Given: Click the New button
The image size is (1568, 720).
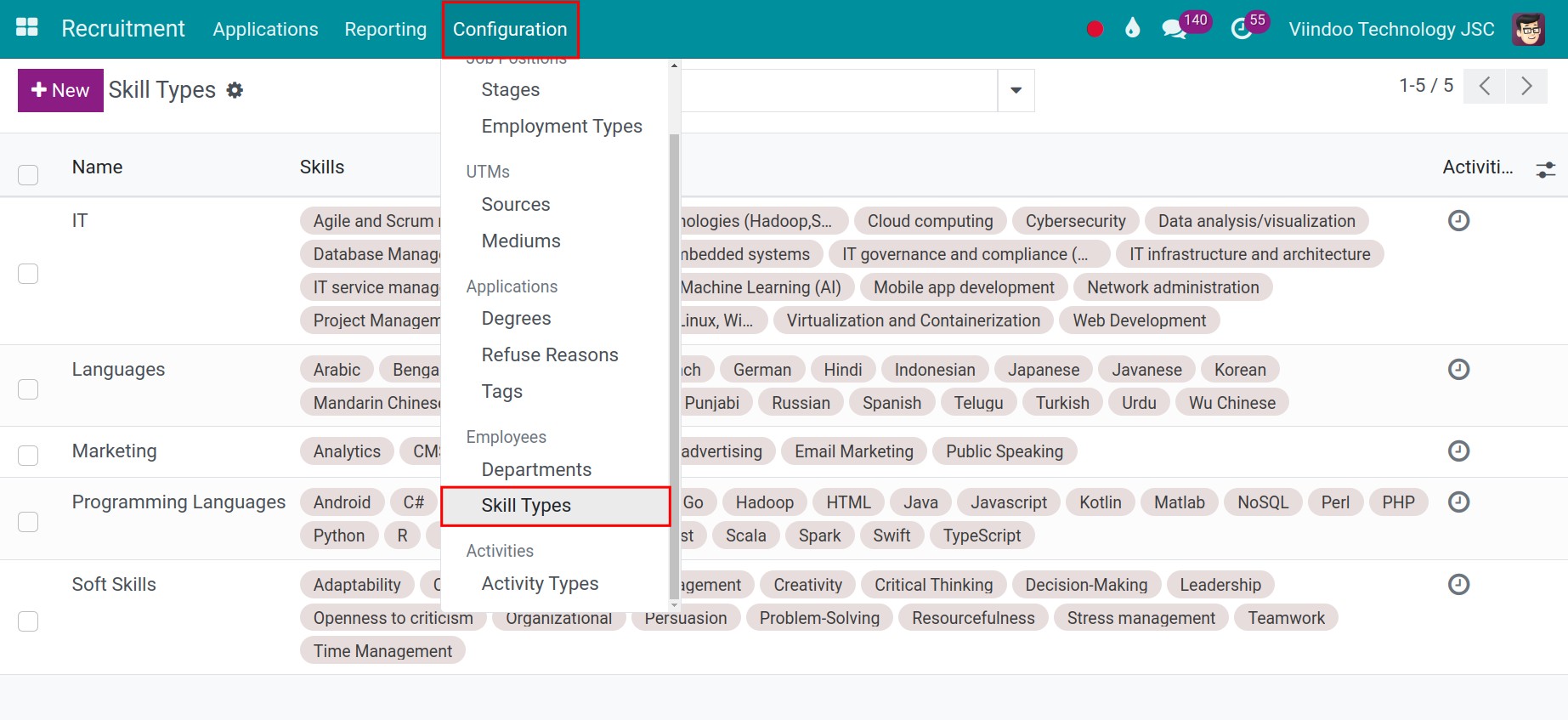Looking at the screenshot, I should (60, 90).
